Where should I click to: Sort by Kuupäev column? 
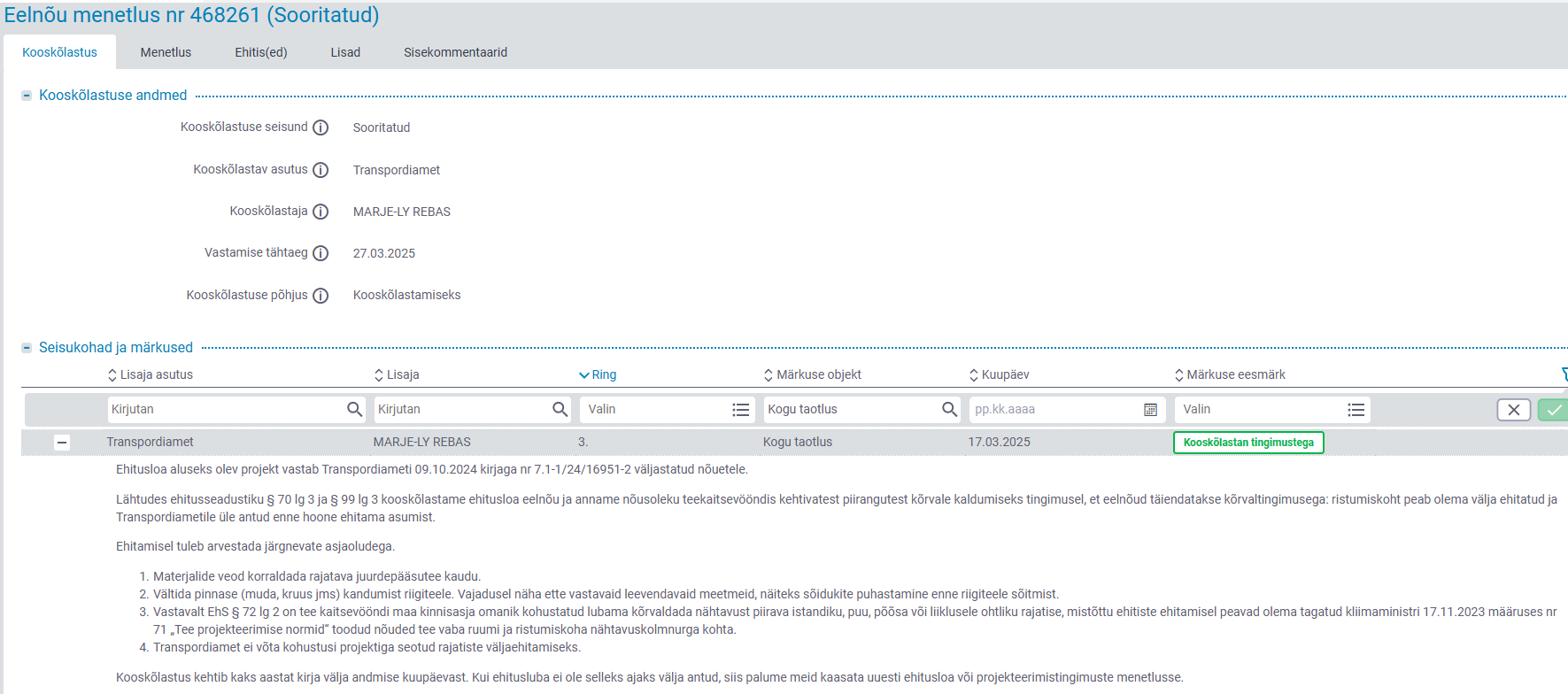[999, 374]
